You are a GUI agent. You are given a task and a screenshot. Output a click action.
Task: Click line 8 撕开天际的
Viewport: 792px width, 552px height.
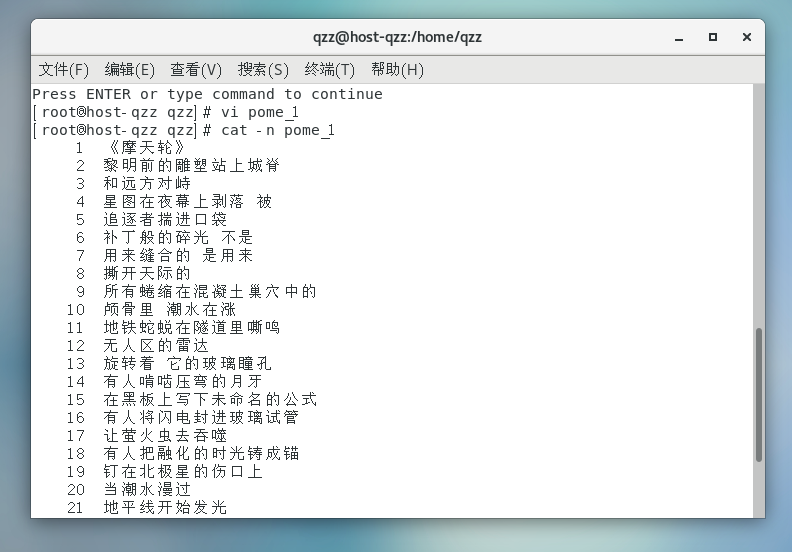click(x=147, y=274)
